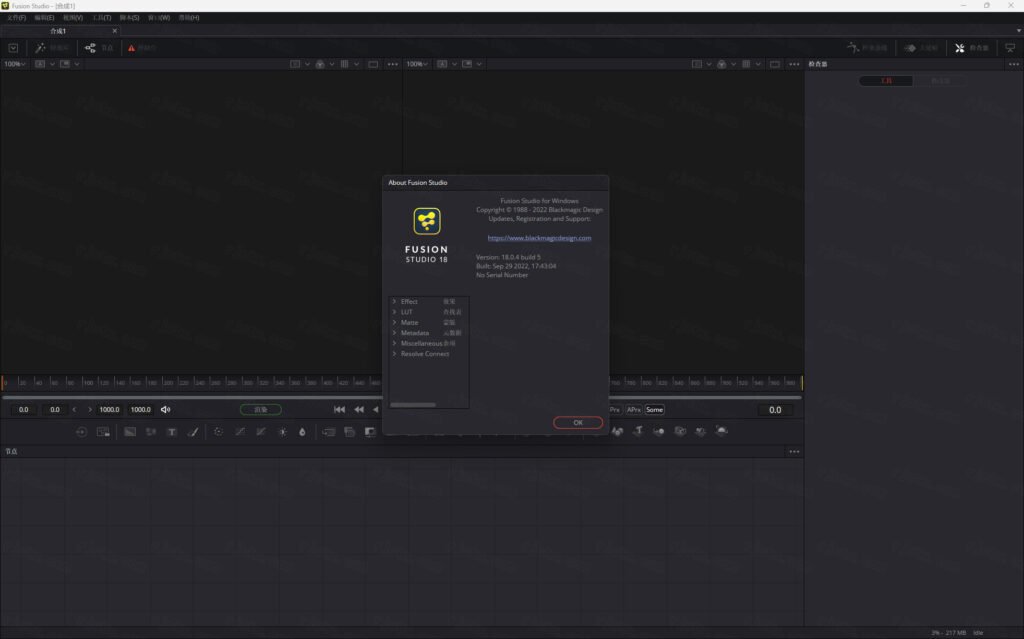Image resolution: width=1024 pixels, height=639 pixels.
Task: Open the Edit (E) menu
Action: (x=44, y=18)
